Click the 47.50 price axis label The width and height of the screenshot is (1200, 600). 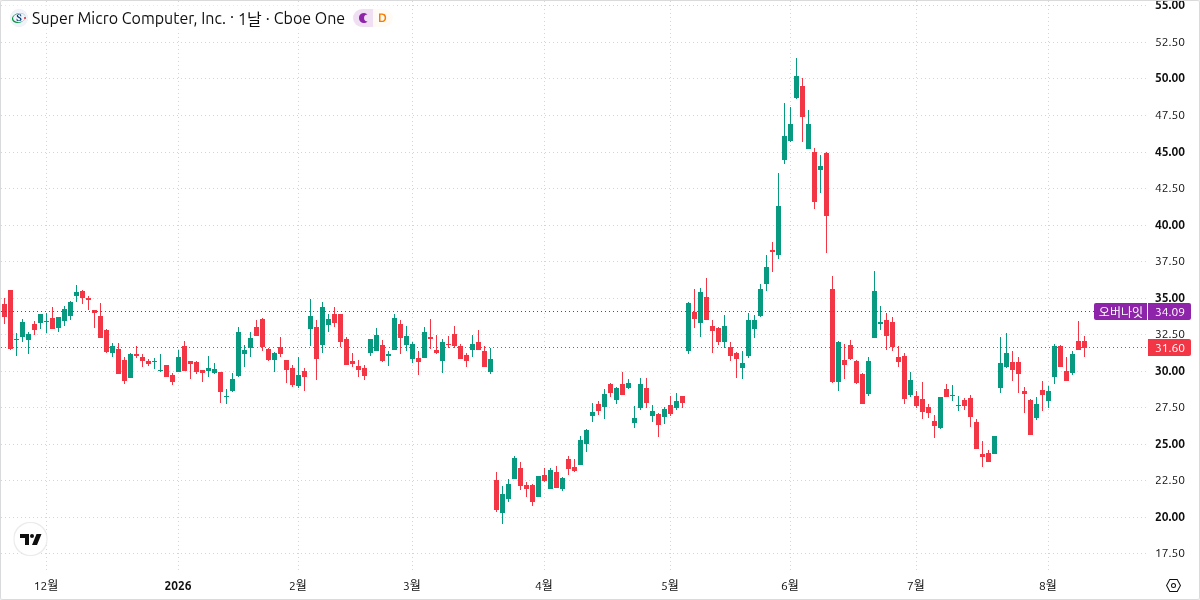tap(1169, 115)
